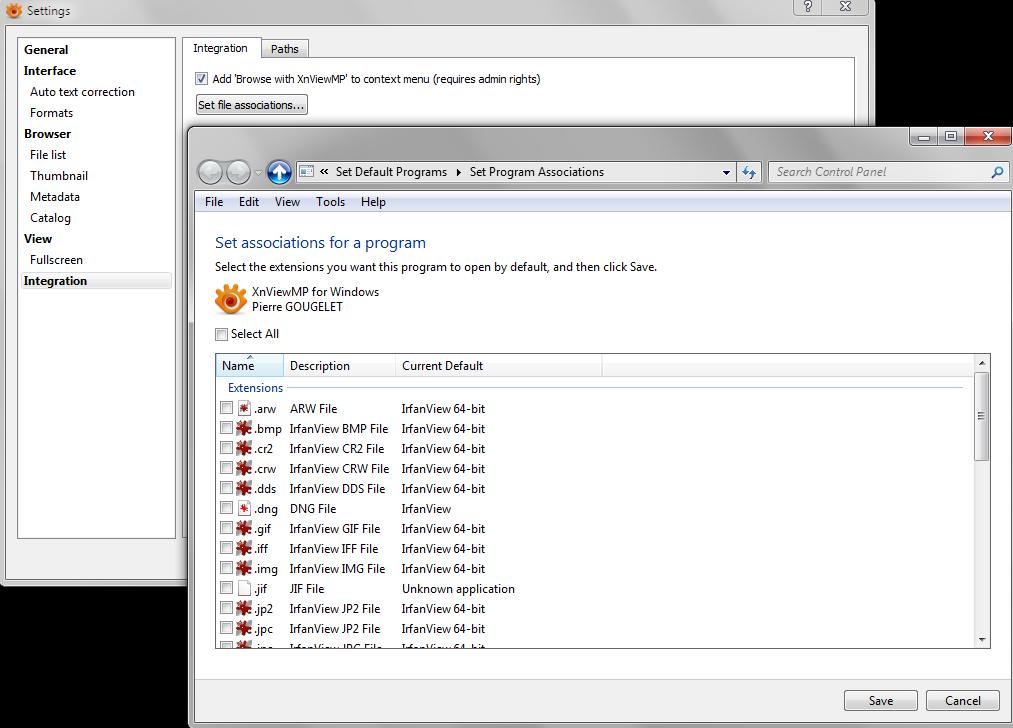Click the Back navigation arrow button
This screenshot has height=728, width=1013.
[x=210, y=172]
